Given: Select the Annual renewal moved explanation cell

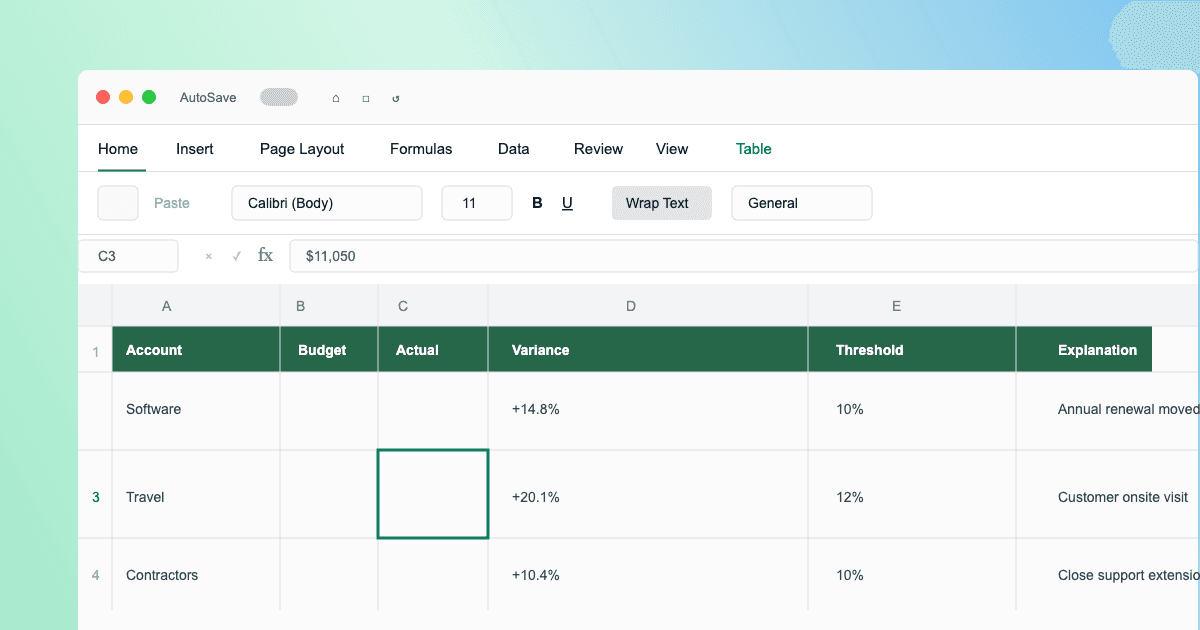Looking at the screenshot, I should pyautogui.click(x=1108, y=410).
